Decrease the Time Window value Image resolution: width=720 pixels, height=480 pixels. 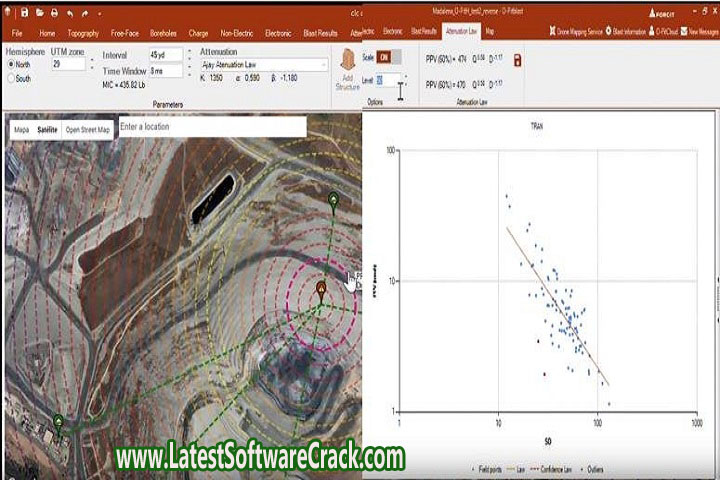190,75
